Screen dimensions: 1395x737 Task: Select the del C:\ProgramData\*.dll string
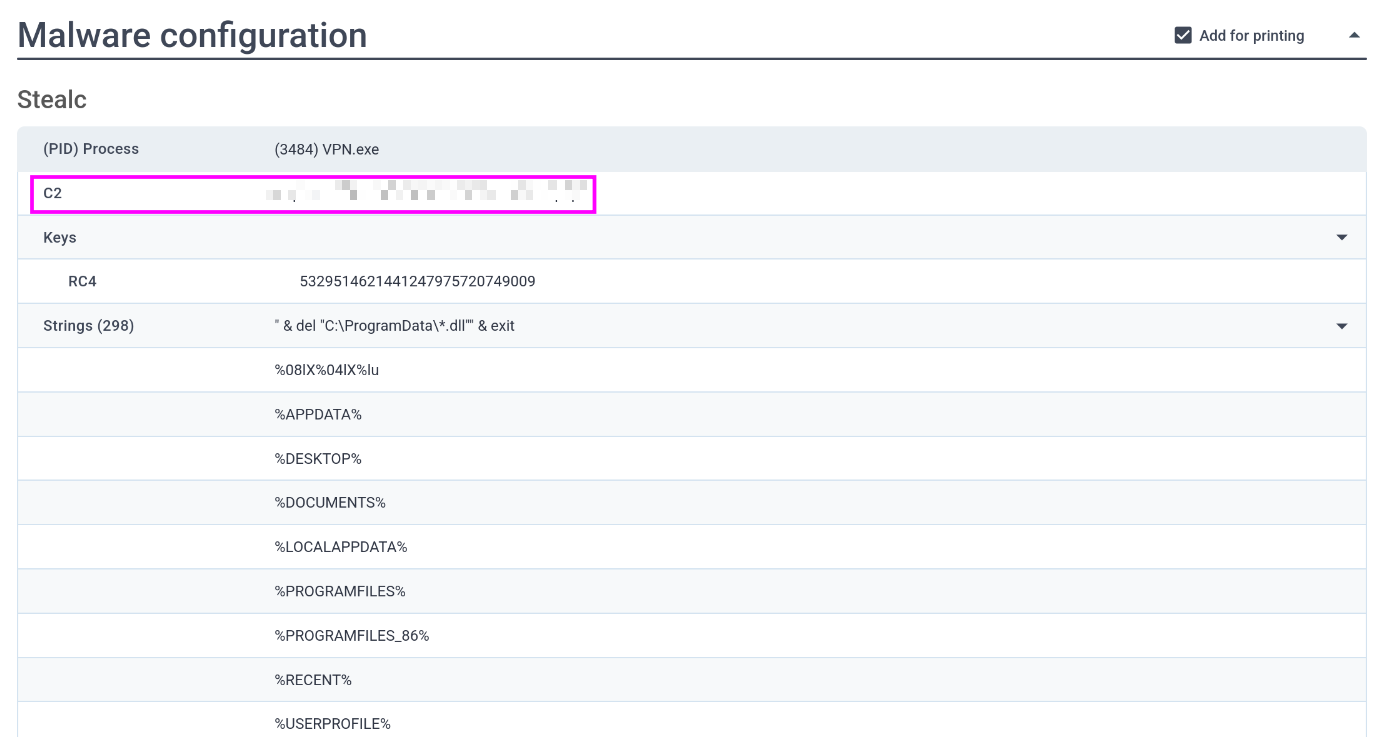click(x=395, y=326)
